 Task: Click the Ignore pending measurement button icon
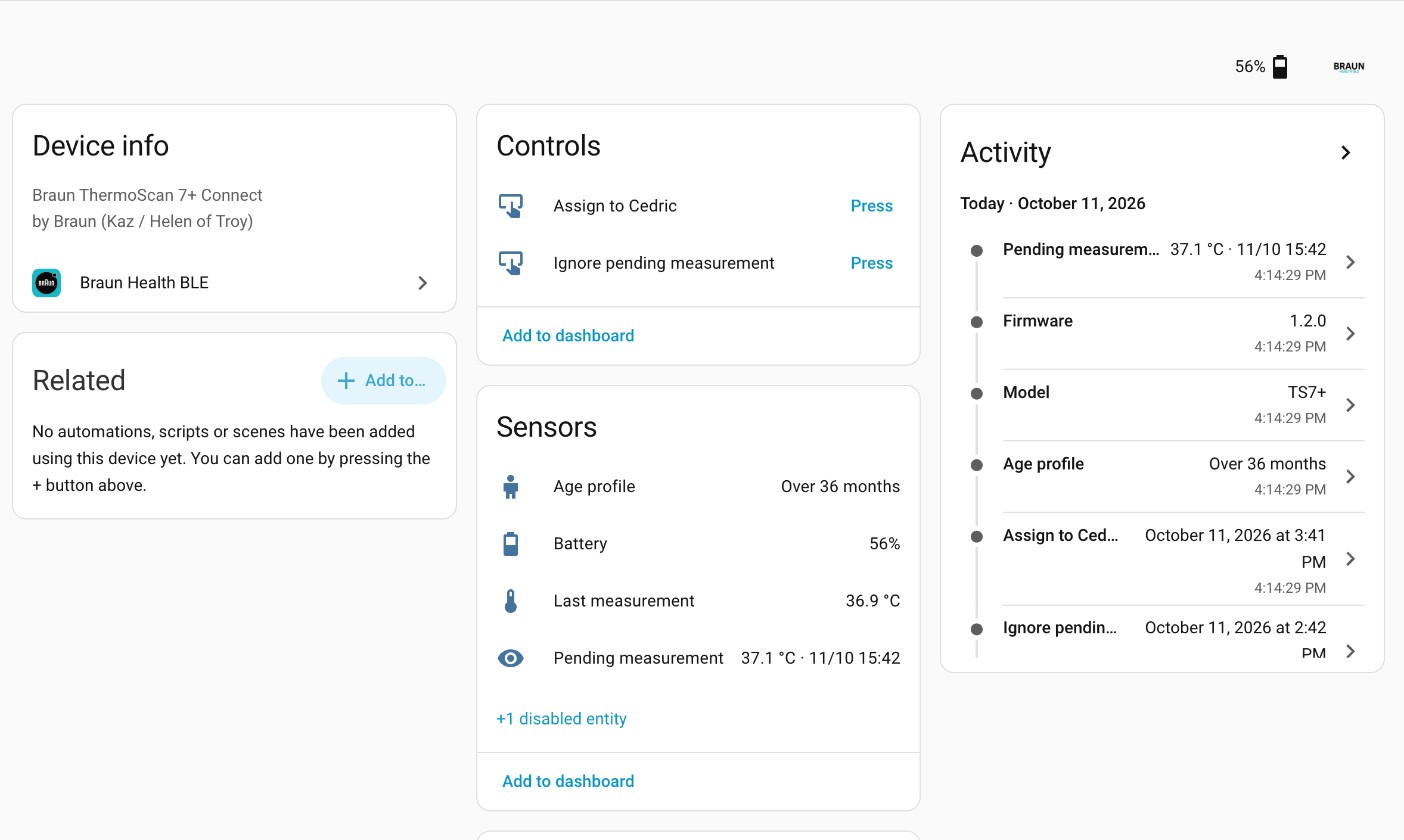tap(511, 263)
